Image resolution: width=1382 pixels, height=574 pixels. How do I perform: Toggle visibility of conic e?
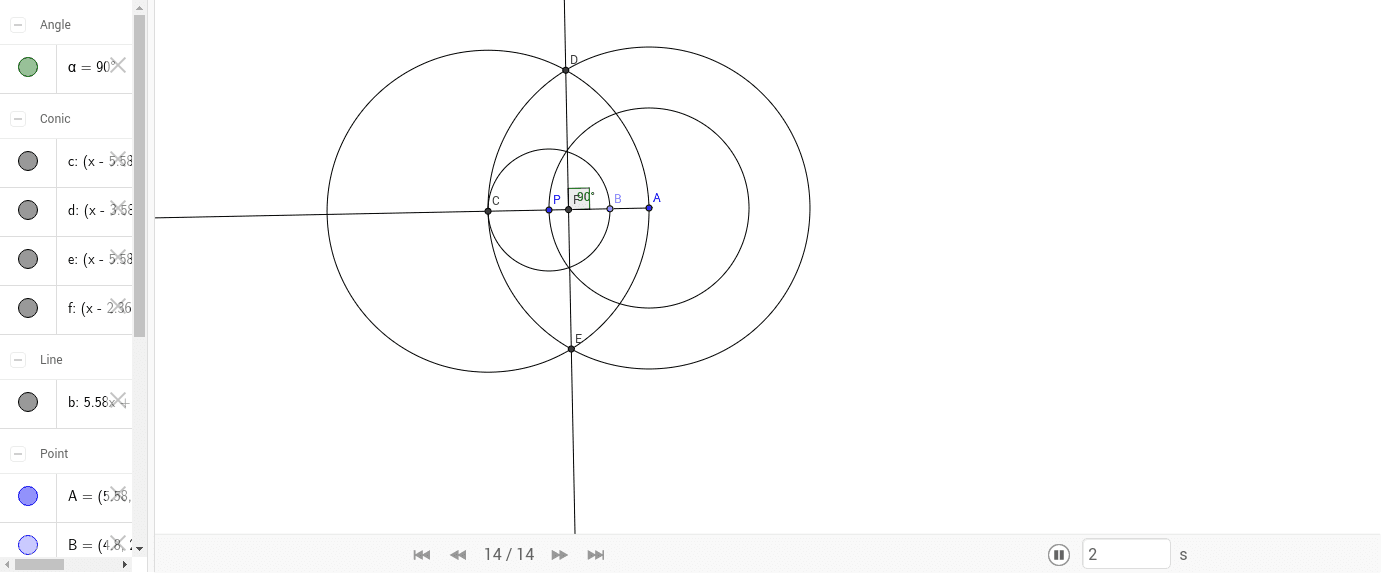[x=28, y=259]
